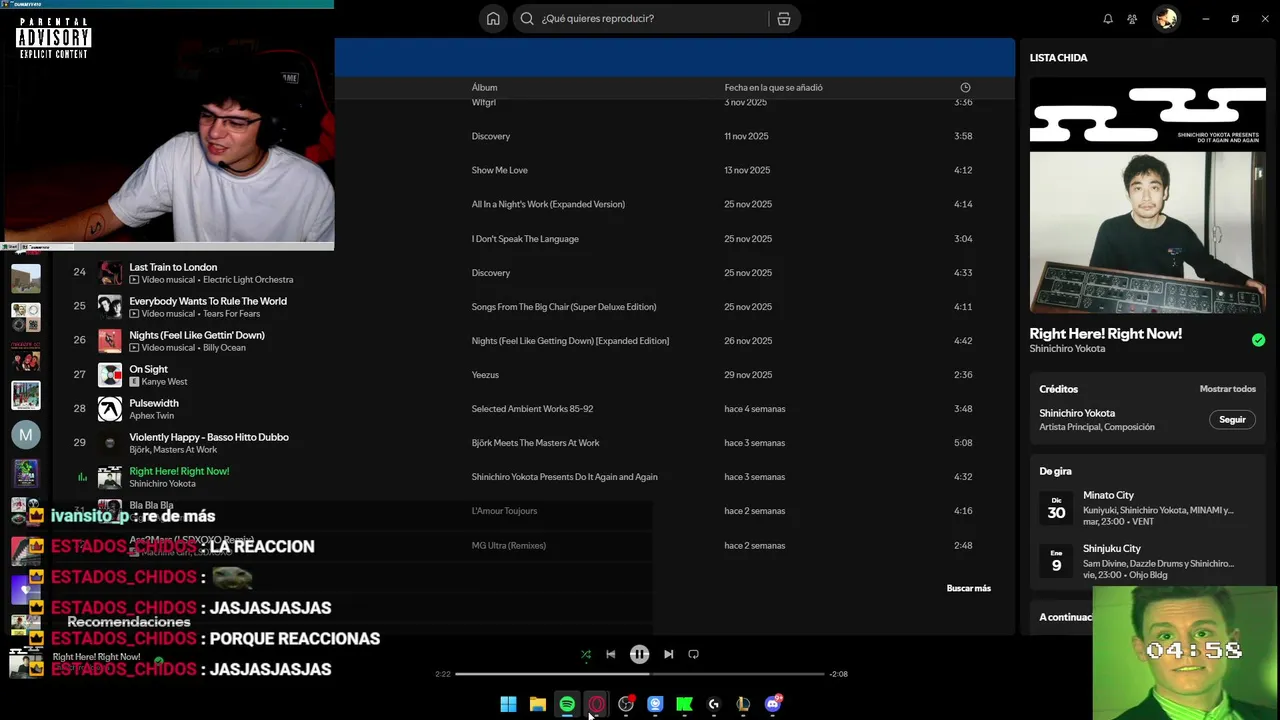Seek in the song progress bar

click(x=640, y=674)
